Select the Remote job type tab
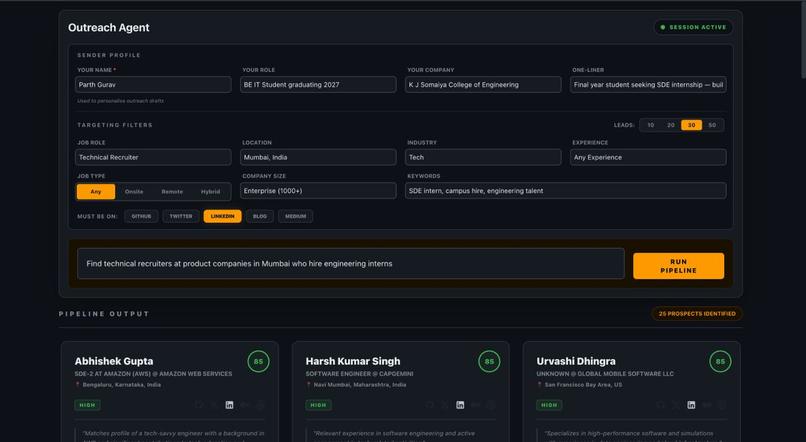This screenshot has width=806, height=442. (172, 192)
